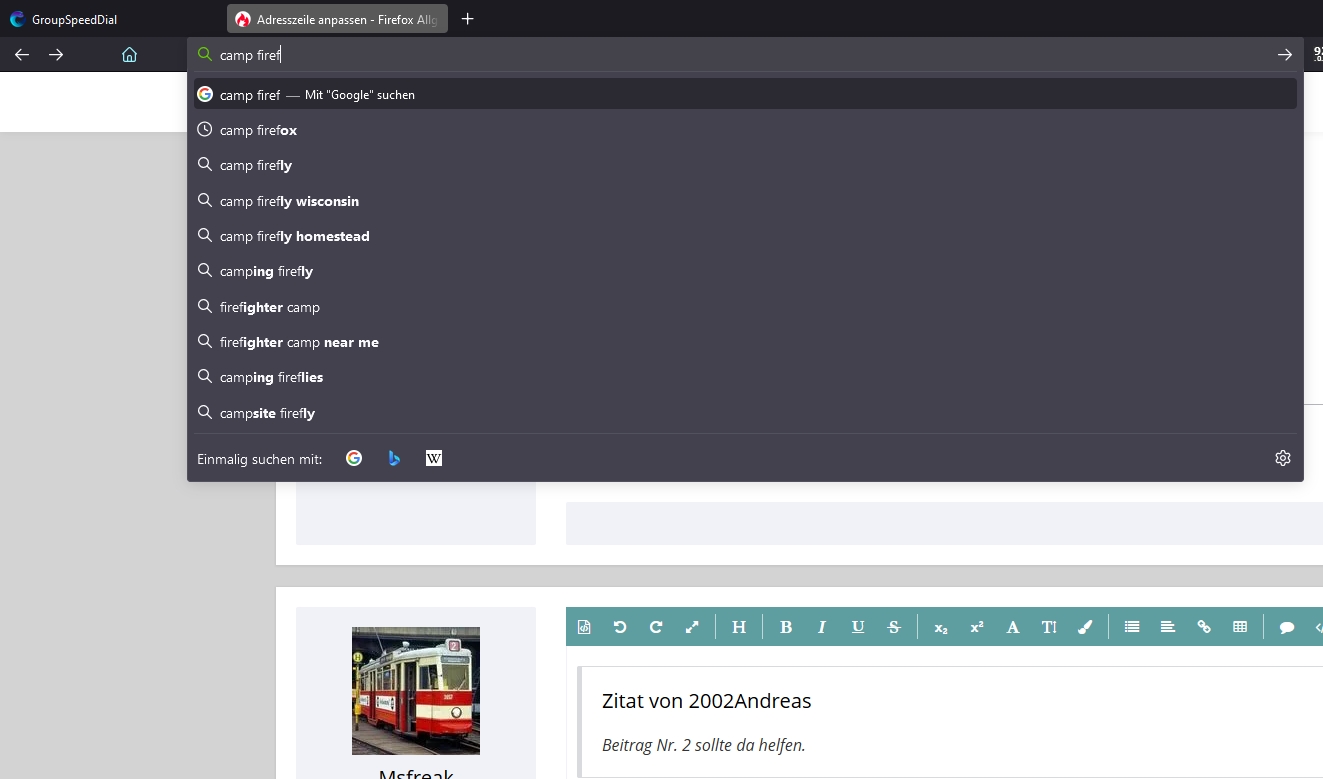Toggle italic formatting
This screenshot has height=779, width=1323.
coord(822,627)
